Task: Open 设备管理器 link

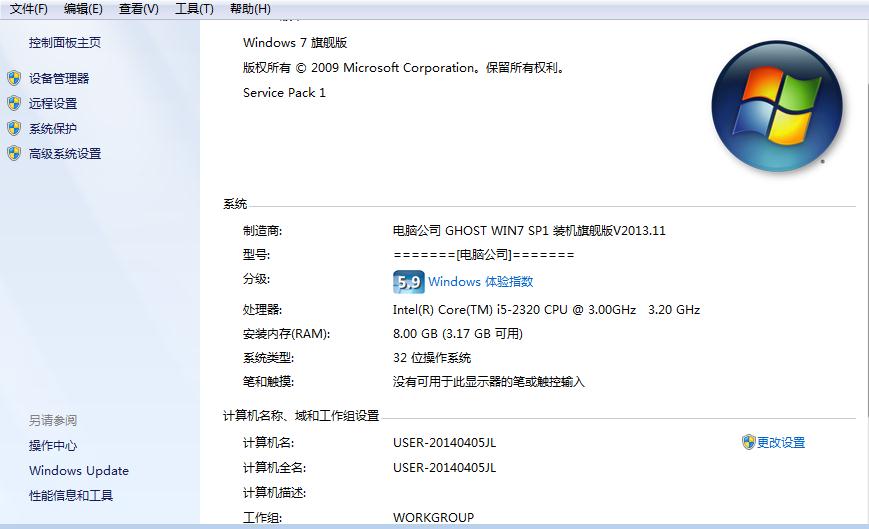Action: tap(59, 79)
